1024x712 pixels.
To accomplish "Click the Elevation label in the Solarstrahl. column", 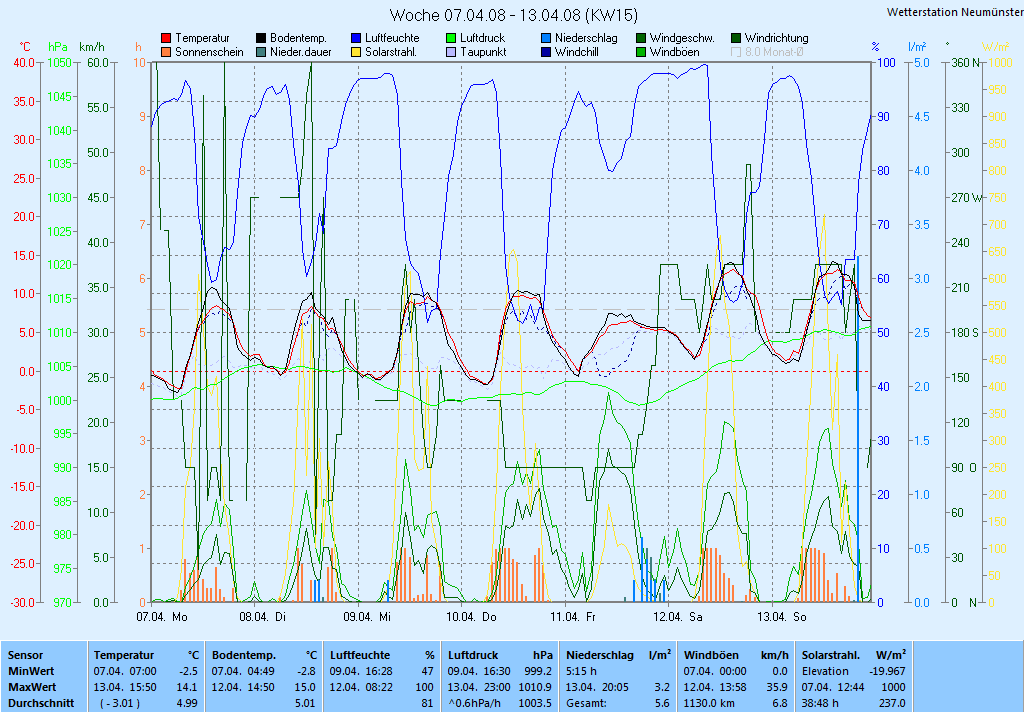I will tap(825, 671).
